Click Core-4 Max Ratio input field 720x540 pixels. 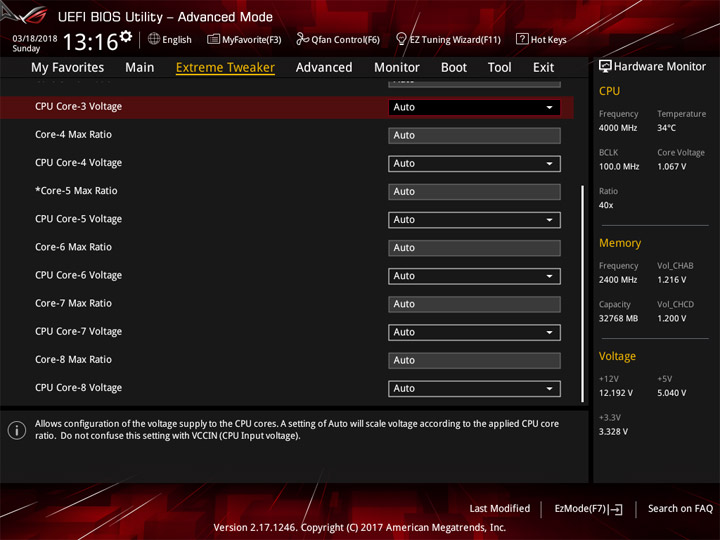[x=474, y=135]
